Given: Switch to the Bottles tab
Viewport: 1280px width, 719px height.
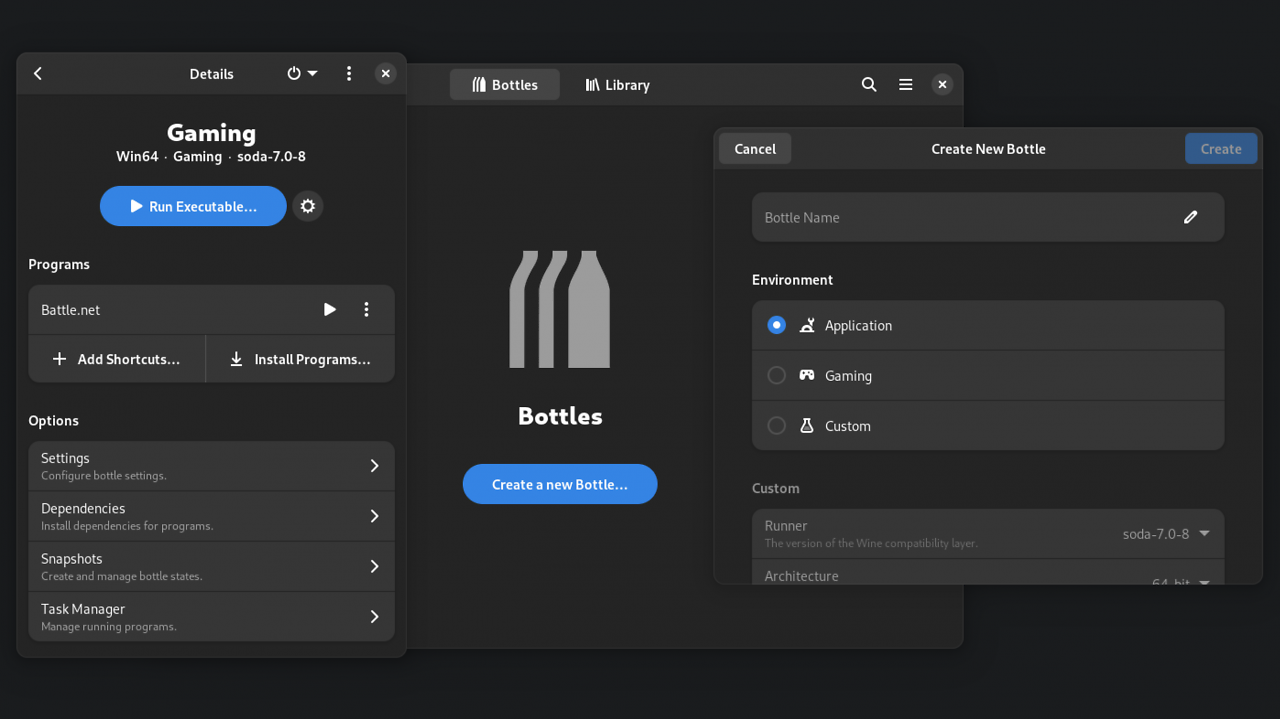Looking at the screenshot, I should point(505,85).
